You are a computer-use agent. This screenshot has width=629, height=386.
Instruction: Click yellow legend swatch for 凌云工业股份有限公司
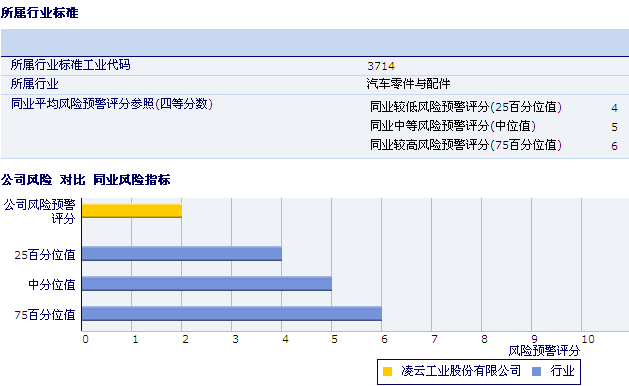(x=387, y=372)
